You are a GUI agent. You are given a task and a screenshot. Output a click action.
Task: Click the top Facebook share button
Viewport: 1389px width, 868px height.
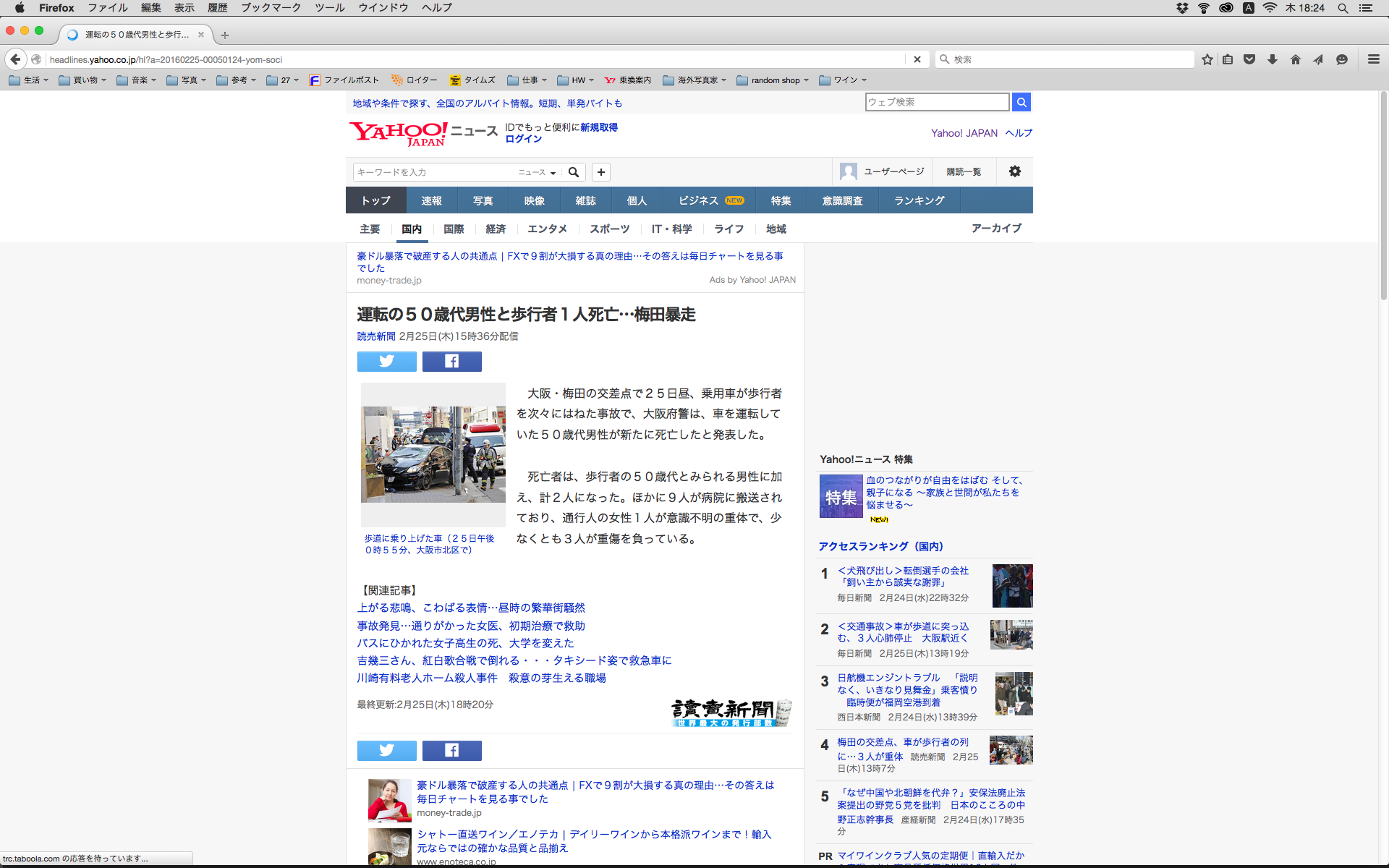[x=451, y=361]
